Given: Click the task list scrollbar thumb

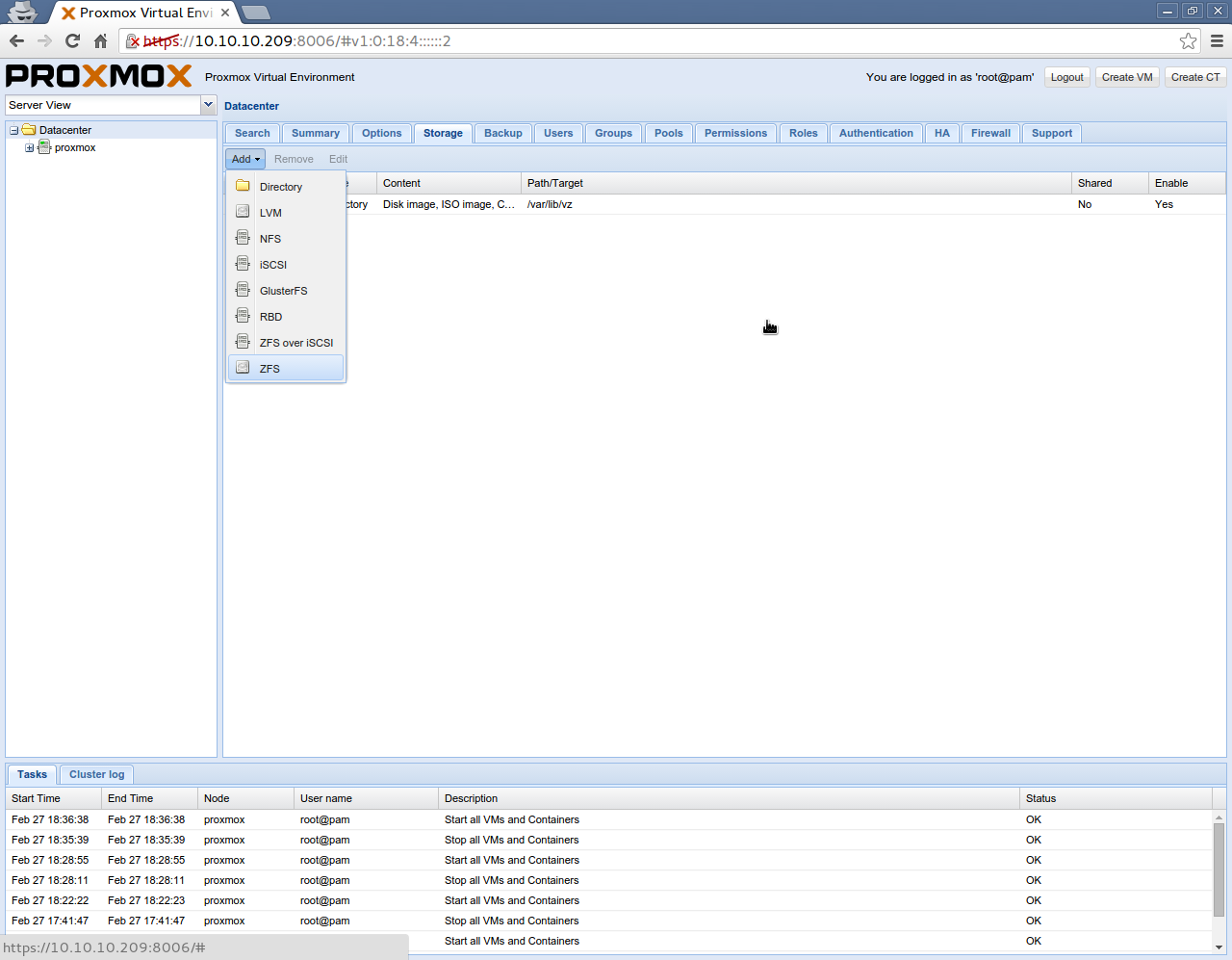Looking at the screenshot, I should tap(1219, 869).
